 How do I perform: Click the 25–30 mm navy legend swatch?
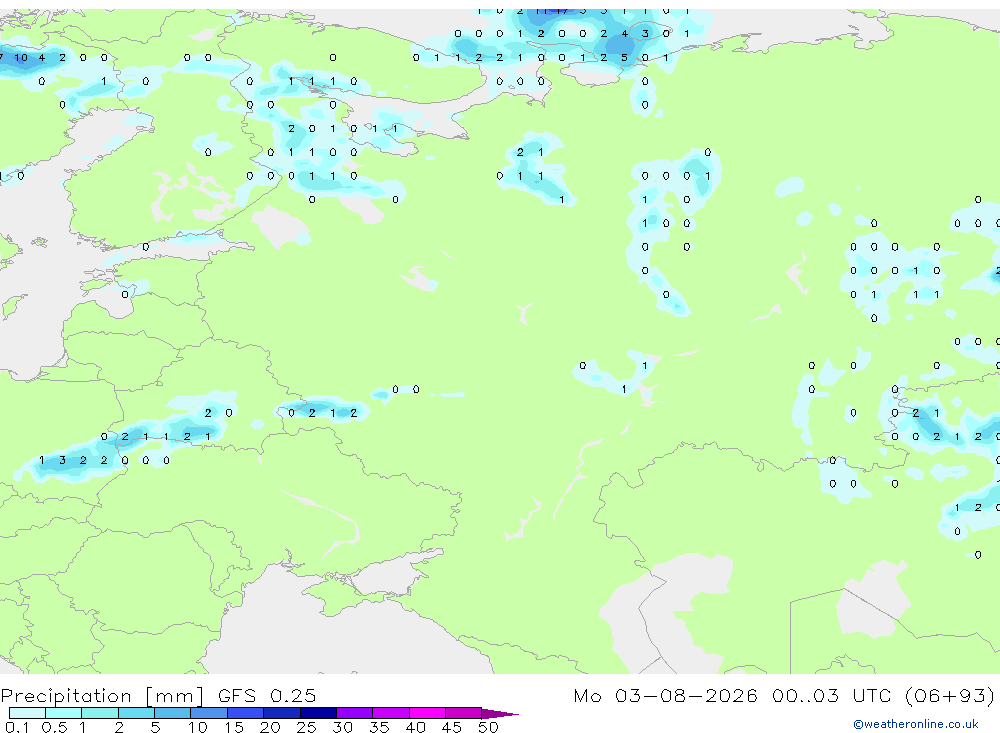pos(318,713)
